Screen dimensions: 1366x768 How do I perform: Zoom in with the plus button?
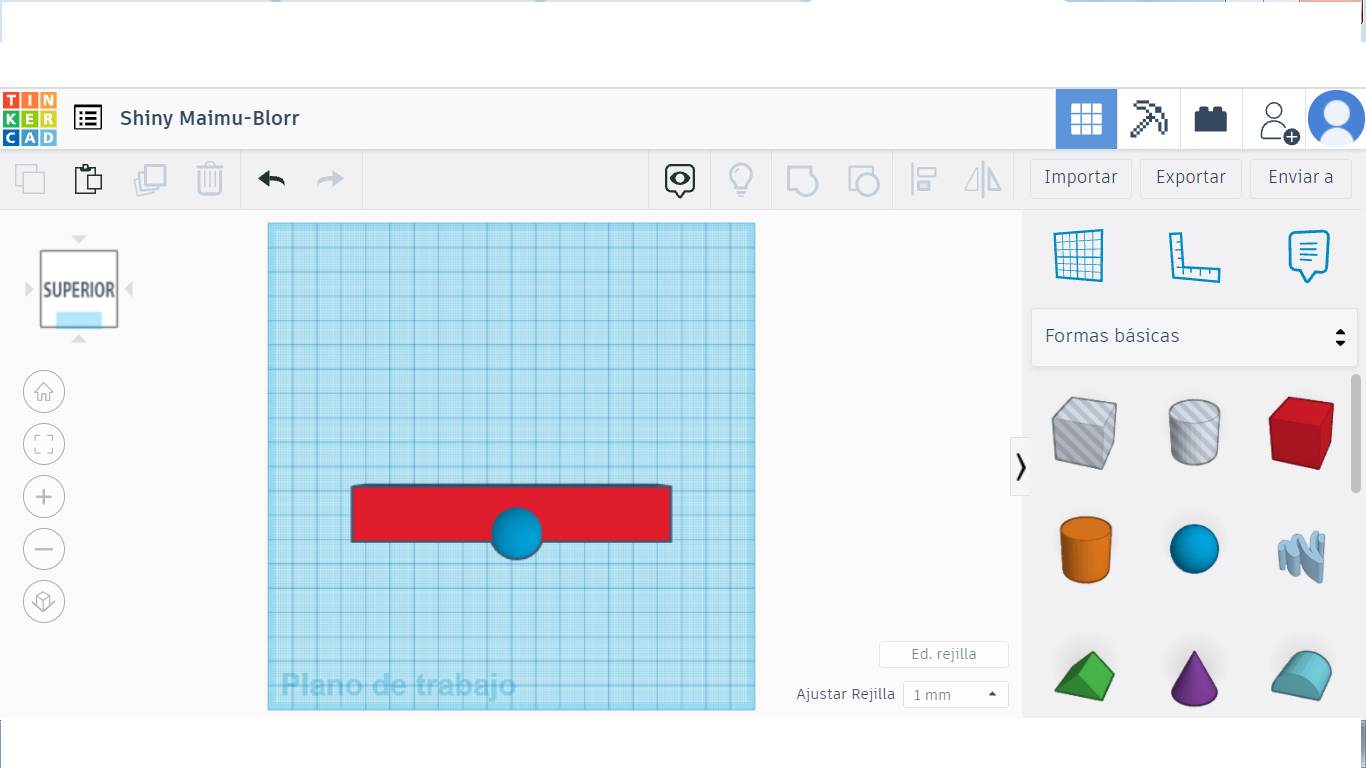[44, 497]
